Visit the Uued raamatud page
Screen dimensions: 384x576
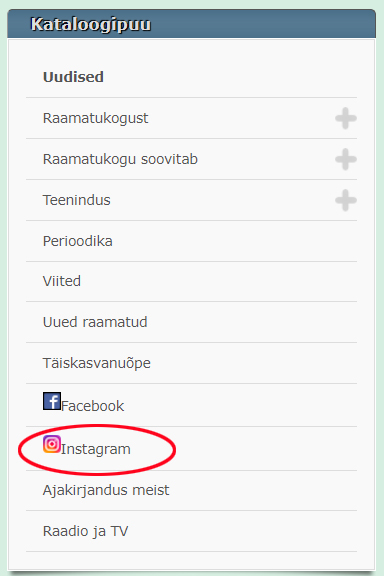point(95,322)
